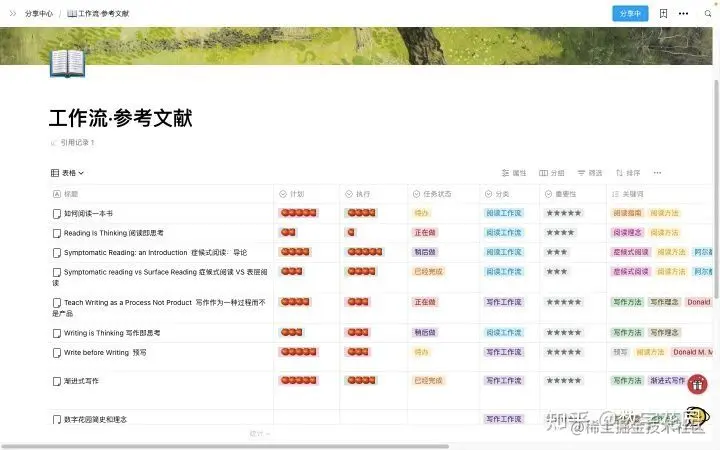
Task: Click the red gift floating button
Action: pyautogui.click(x=697, y=384)
